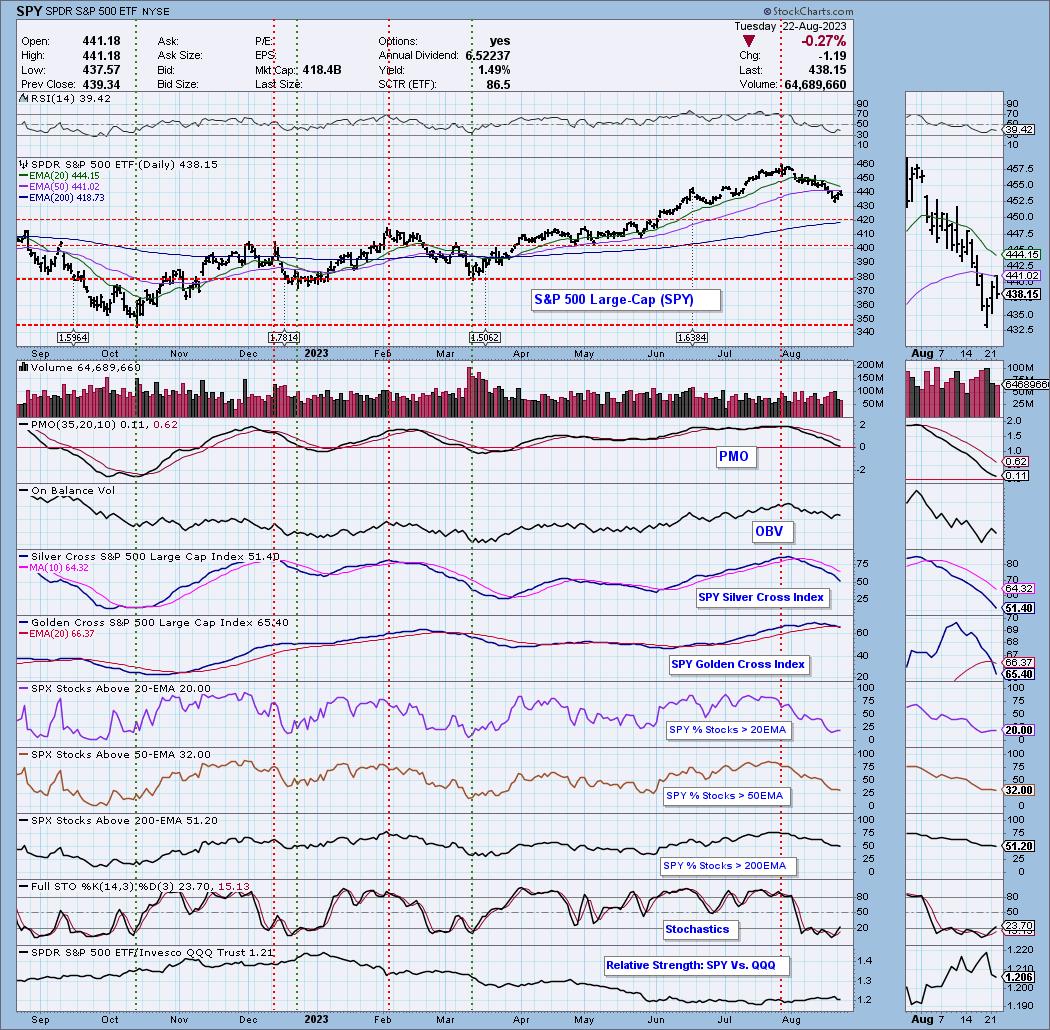Click the NYSE exchange label

point(155,11)
